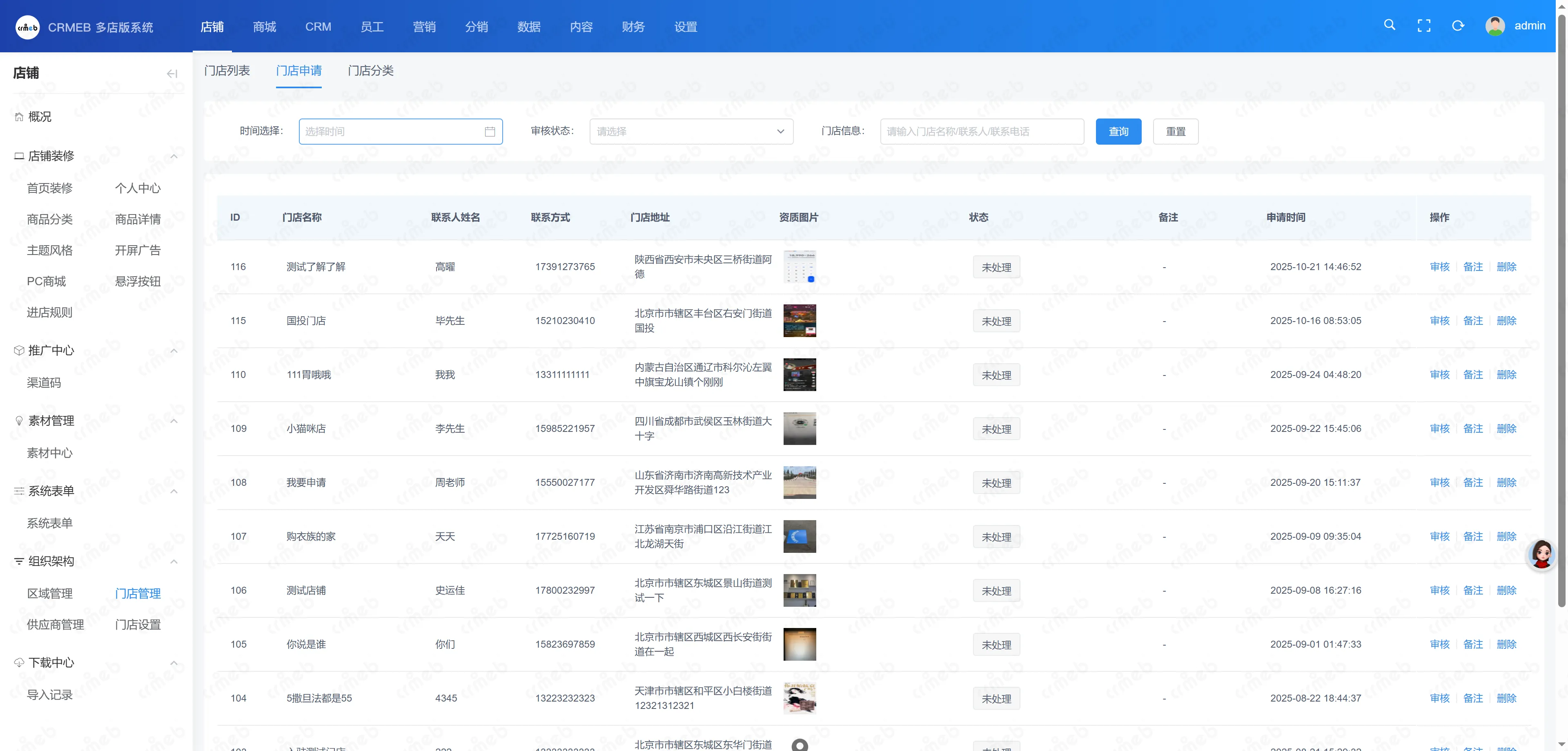The width and height of the screenshot is (1568, 751).
Task: Click the 素材管理 bulb icon
Action: (x=19, y=421)
